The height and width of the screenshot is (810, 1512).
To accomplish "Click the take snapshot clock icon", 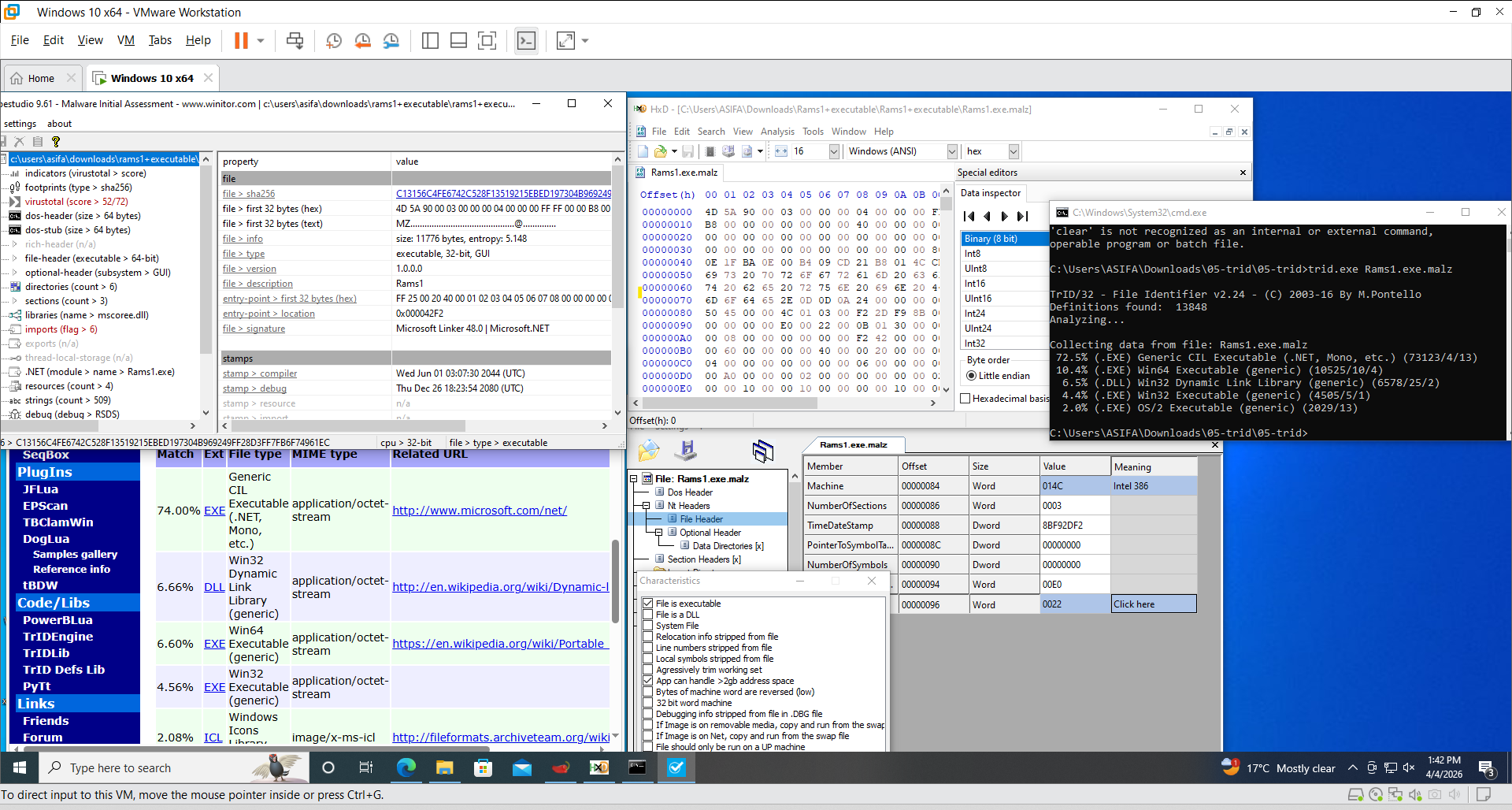I will pos(334,41).
